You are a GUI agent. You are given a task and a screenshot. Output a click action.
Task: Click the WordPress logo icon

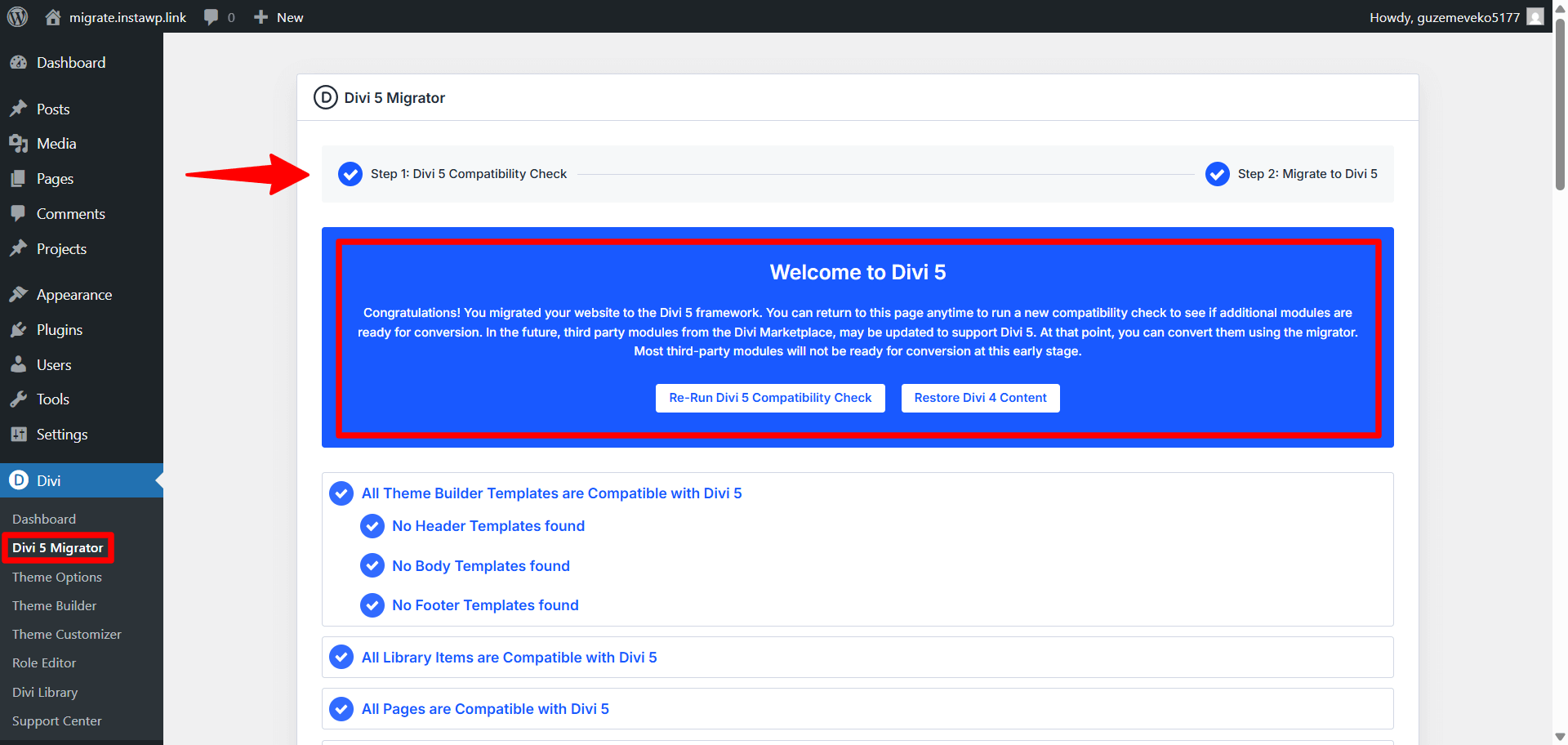17,16
